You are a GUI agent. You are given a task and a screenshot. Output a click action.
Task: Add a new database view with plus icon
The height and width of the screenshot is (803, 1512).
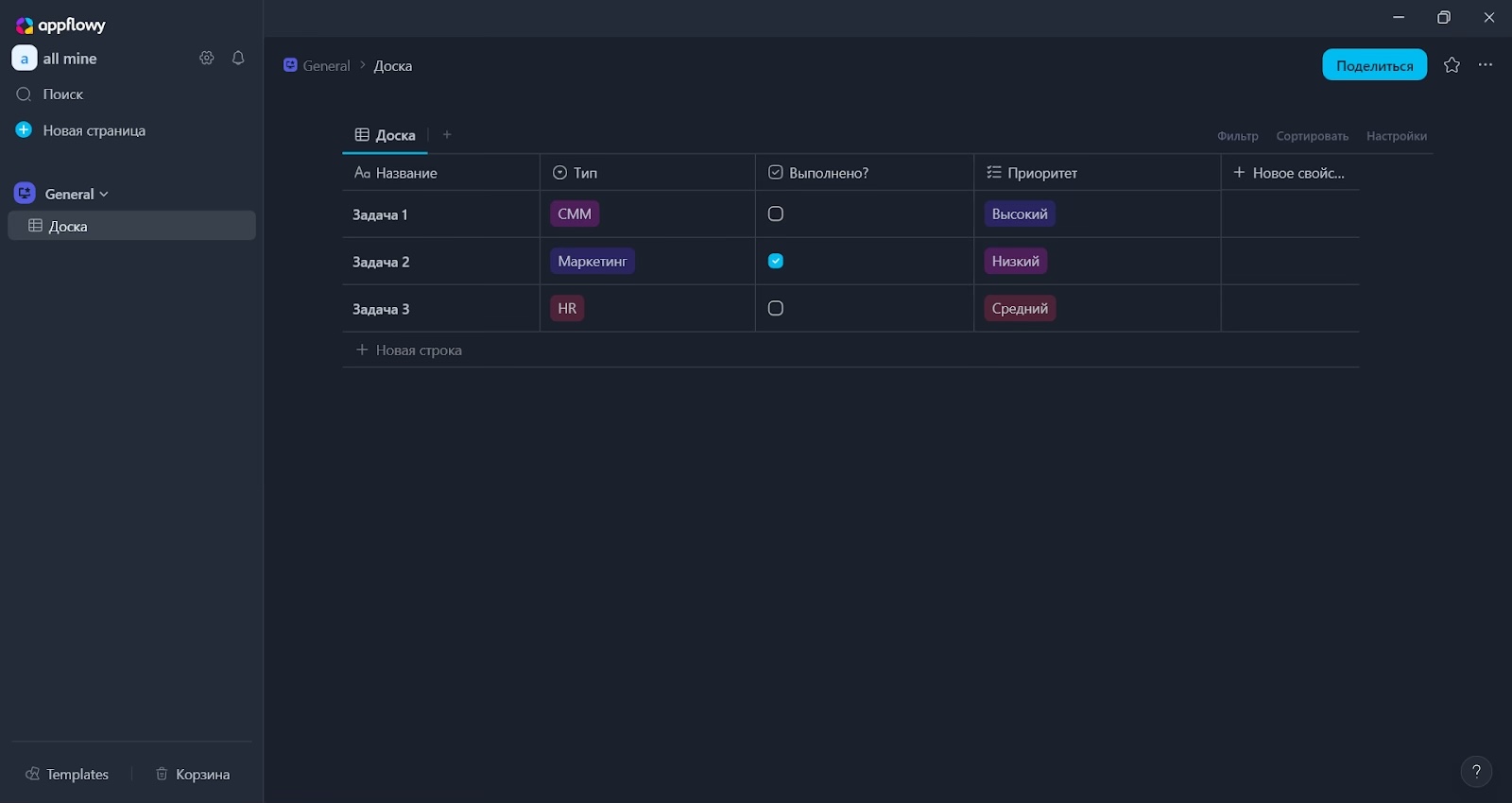pyautogui.click(x=447, y=135)
